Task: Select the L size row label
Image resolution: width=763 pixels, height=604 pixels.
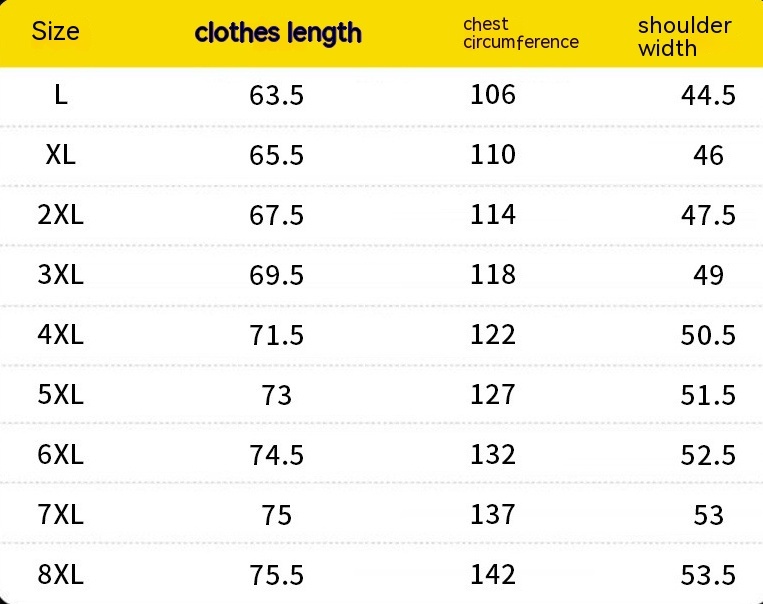Action: point(61,95)
